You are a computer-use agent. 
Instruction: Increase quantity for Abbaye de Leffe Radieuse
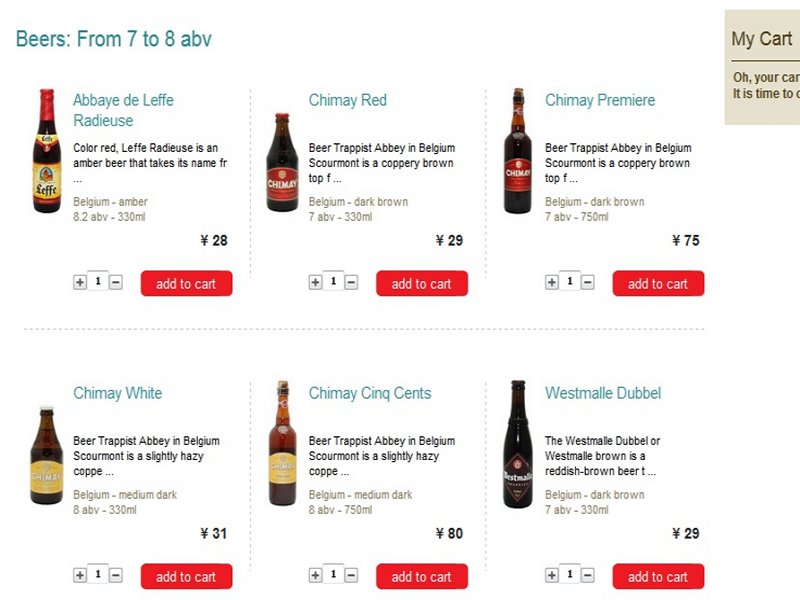coord(80,283)
